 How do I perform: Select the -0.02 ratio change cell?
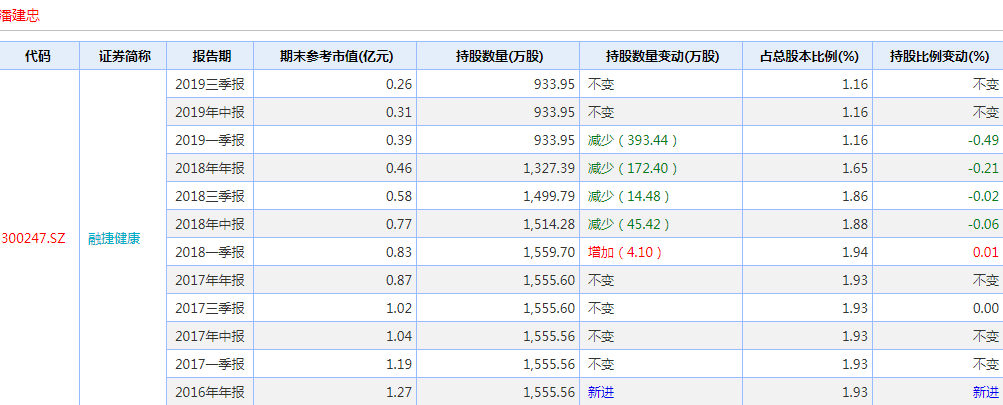click(x=938, y=196)
